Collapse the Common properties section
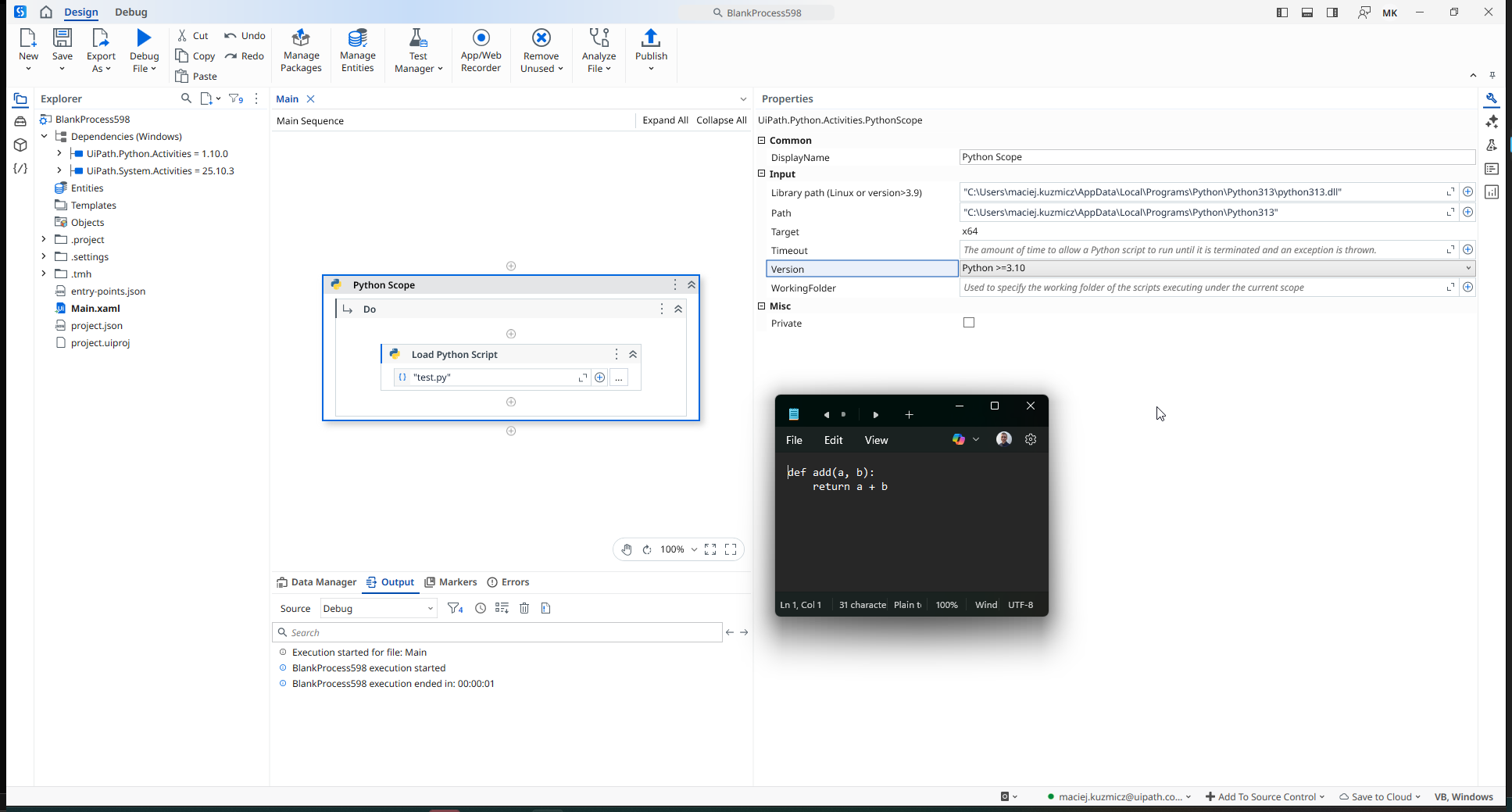This screenshot has width=1512, height=812. pyautogui.click(x=762, y=141)
